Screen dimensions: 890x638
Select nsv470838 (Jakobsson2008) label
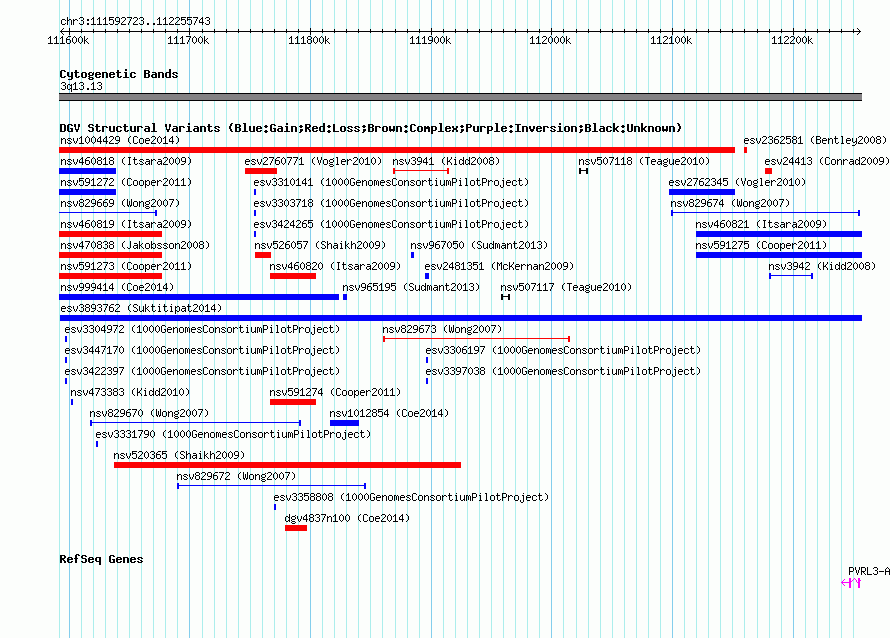[135, 245]
